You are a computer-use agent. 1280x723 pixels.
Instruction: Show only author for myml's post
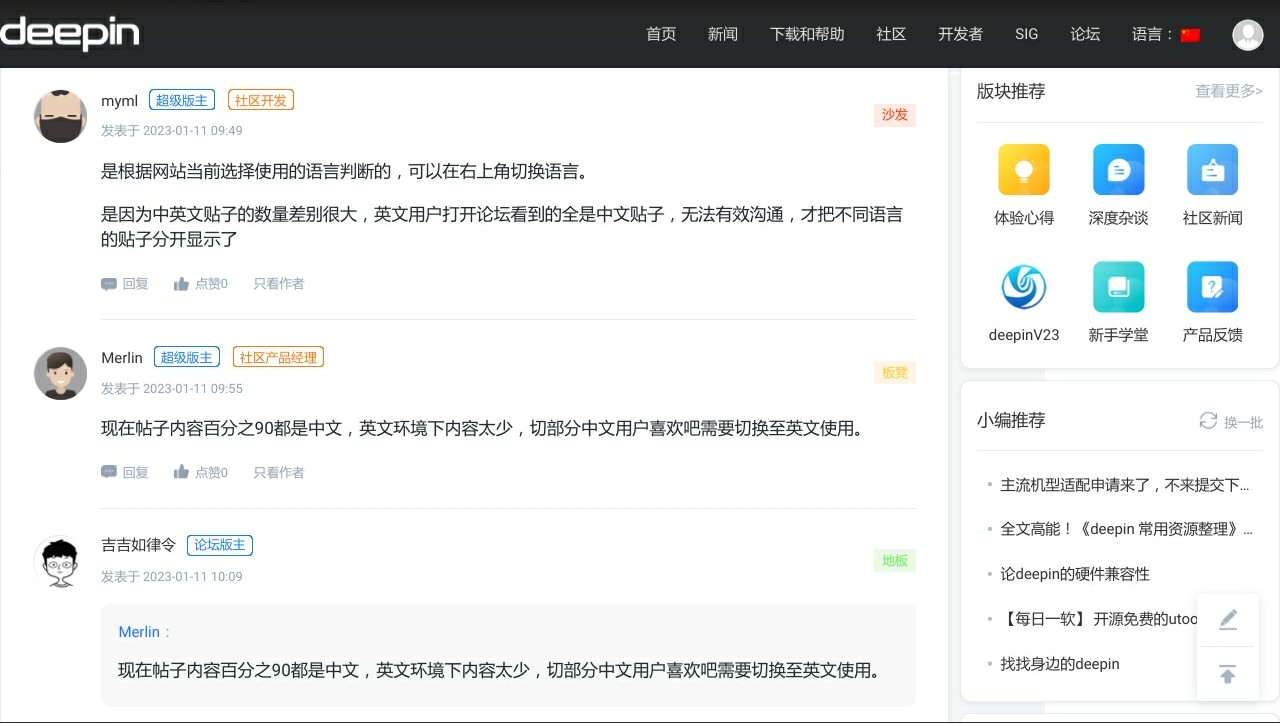(279, 284)
